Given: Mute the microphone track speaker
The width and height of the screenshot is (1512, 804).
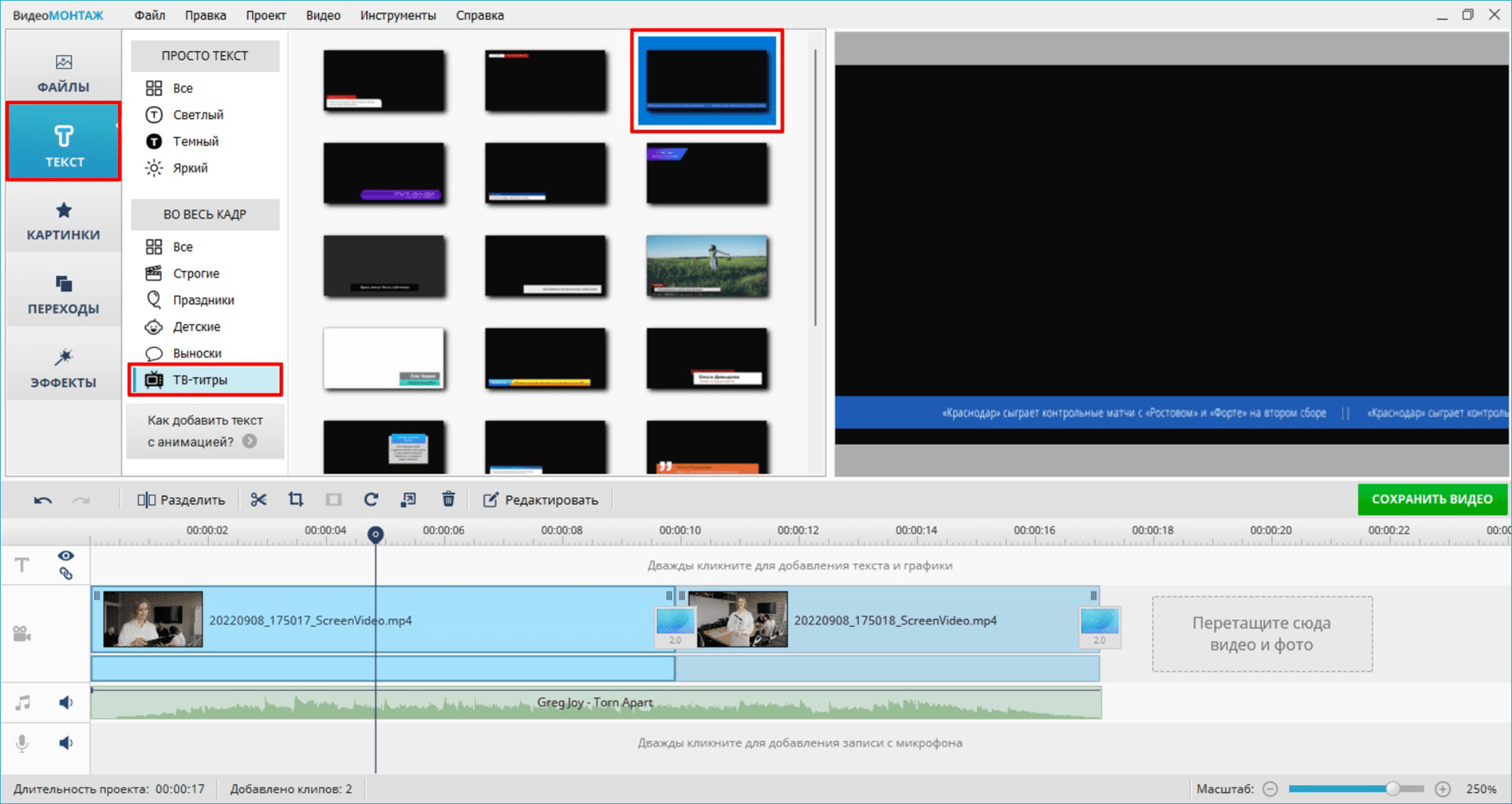Looking at the screenshot, I should [66, 743].
